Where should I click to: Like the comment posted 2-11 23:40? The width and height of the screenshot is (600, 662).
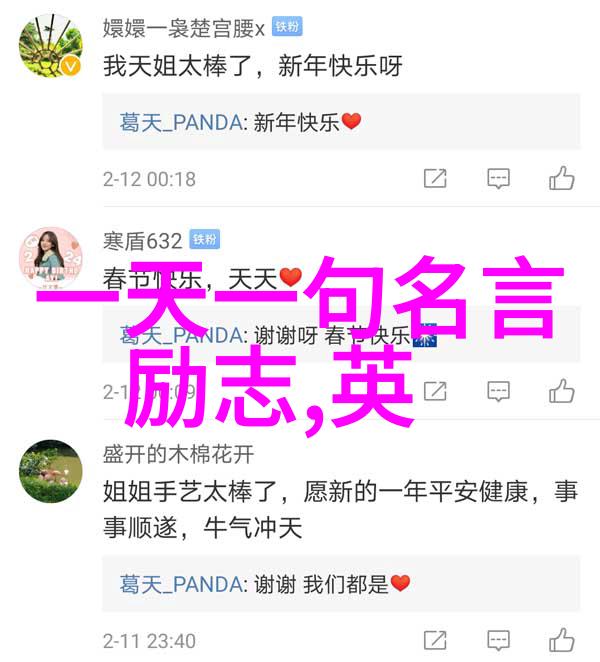562,640
